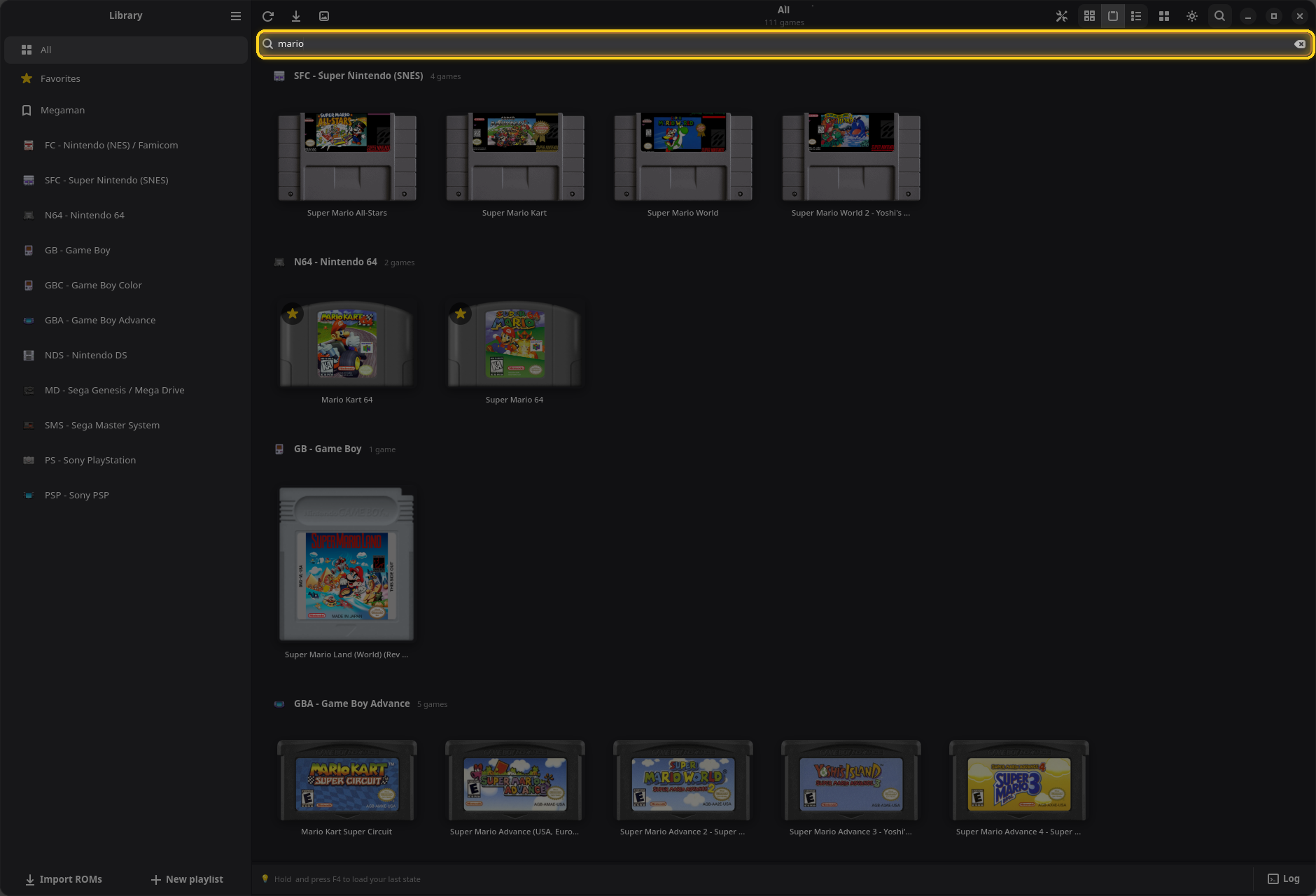Open the Megaman playlist
Image resolution: width=1316 pixels, height=896 pixels.
(x=126, y=110)
